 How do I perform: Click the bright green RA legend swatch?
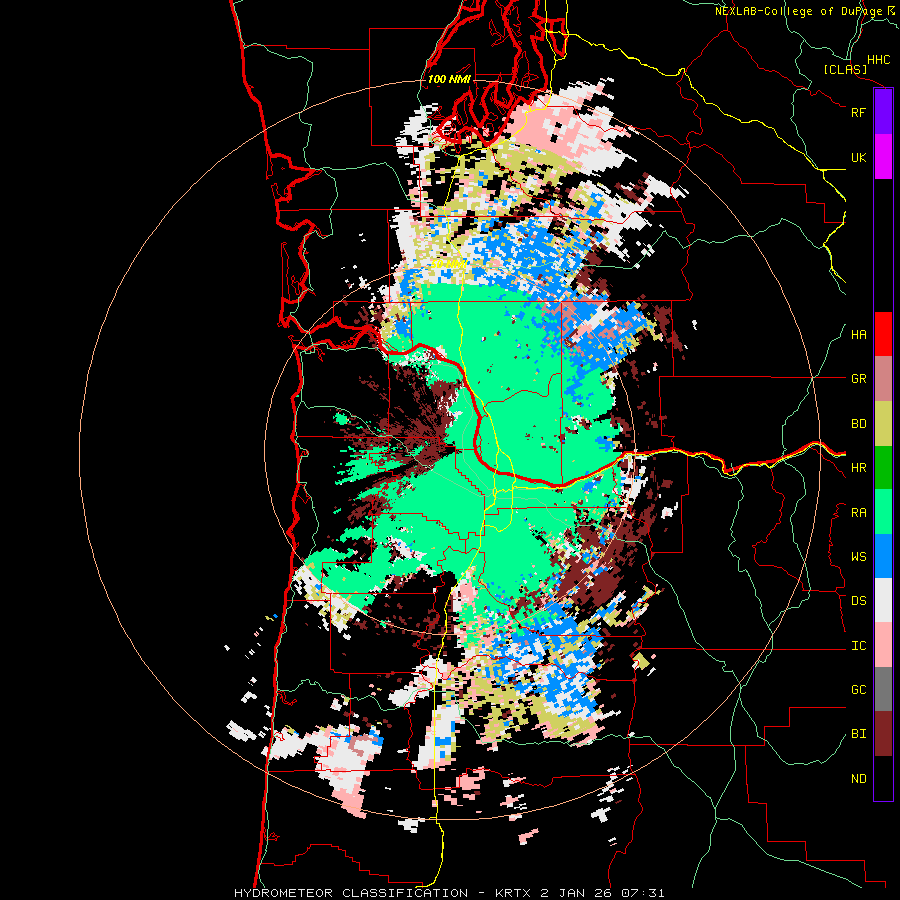point(883,512)
